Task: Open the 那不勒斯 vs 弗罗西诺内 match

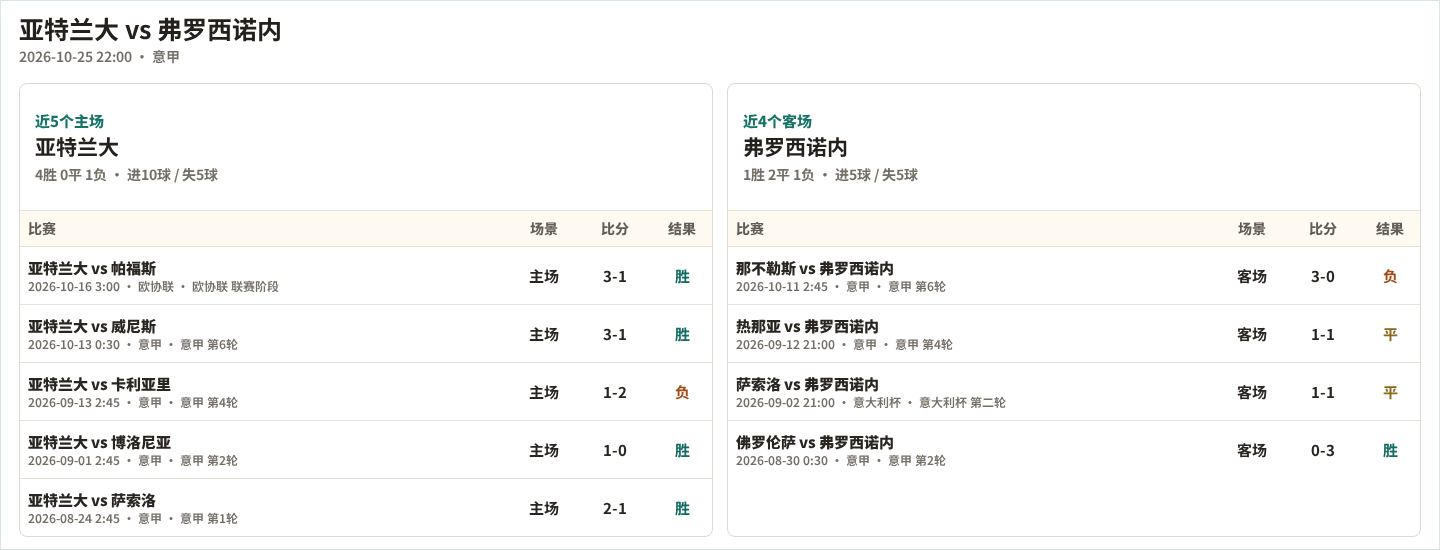Action: [x=1074, y=276]
